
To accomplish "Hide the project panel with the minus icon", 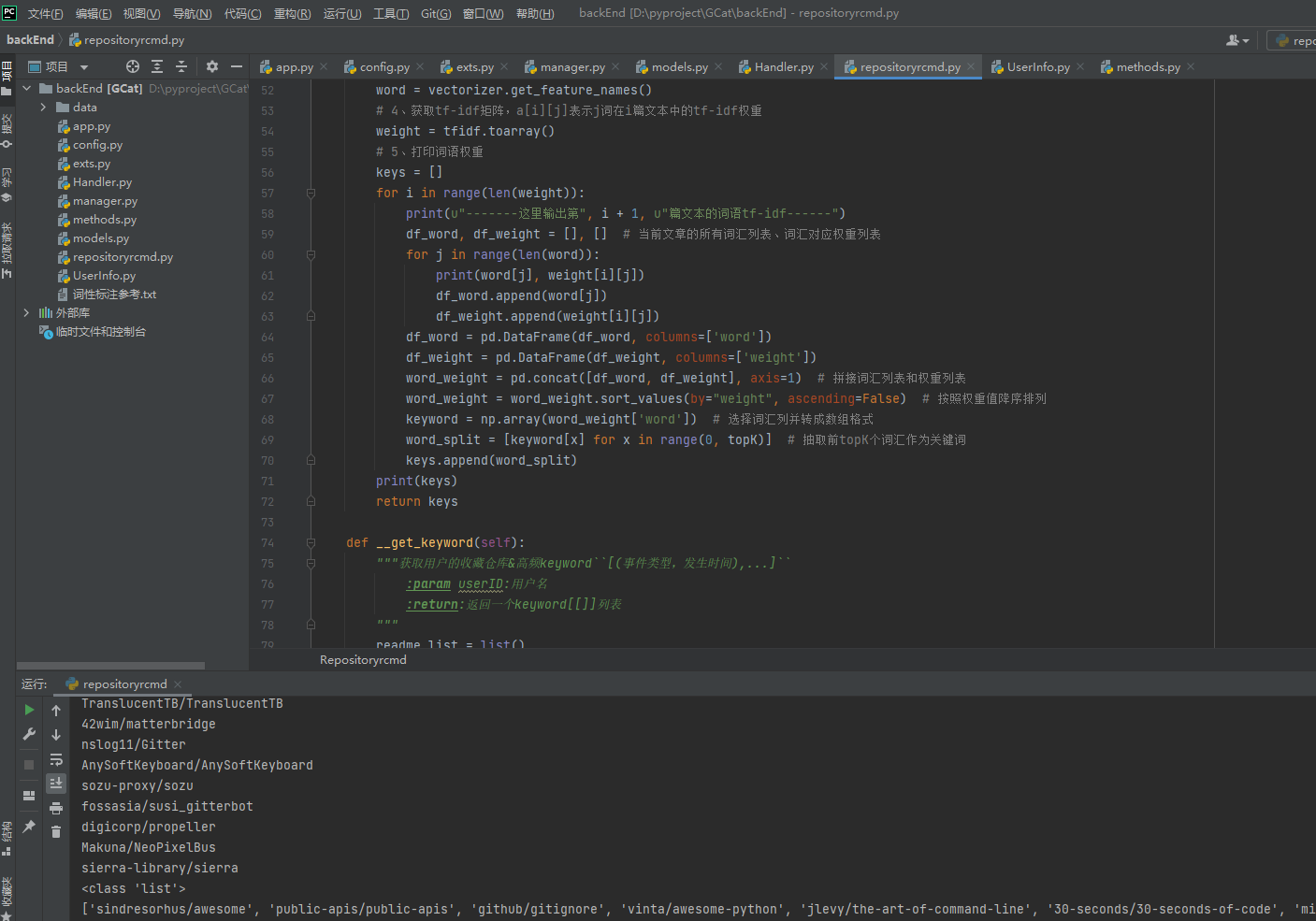I will click(237, 66).
